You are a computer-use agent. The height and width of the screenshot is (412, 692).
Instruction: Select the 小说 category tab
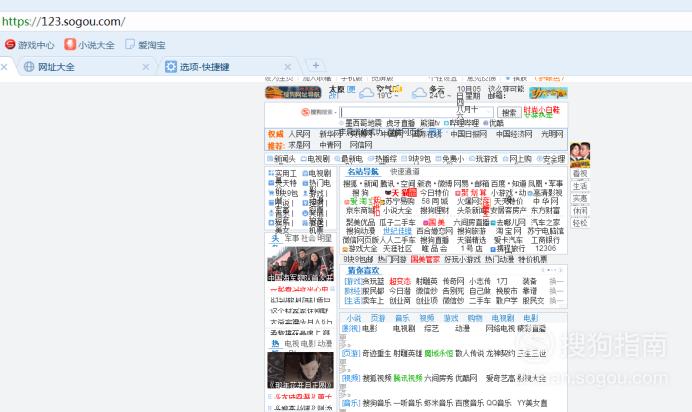click(x=354, y=318)
